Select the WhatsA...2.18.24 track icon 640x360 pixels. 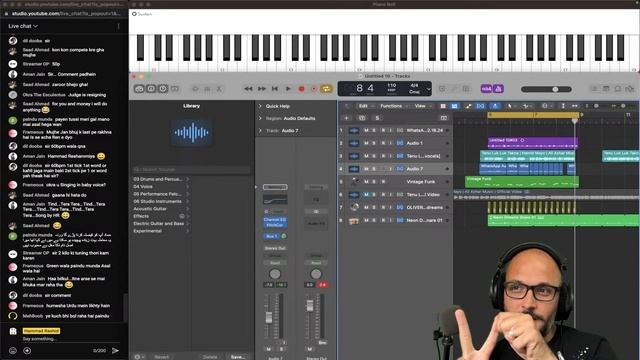(354, 130)
